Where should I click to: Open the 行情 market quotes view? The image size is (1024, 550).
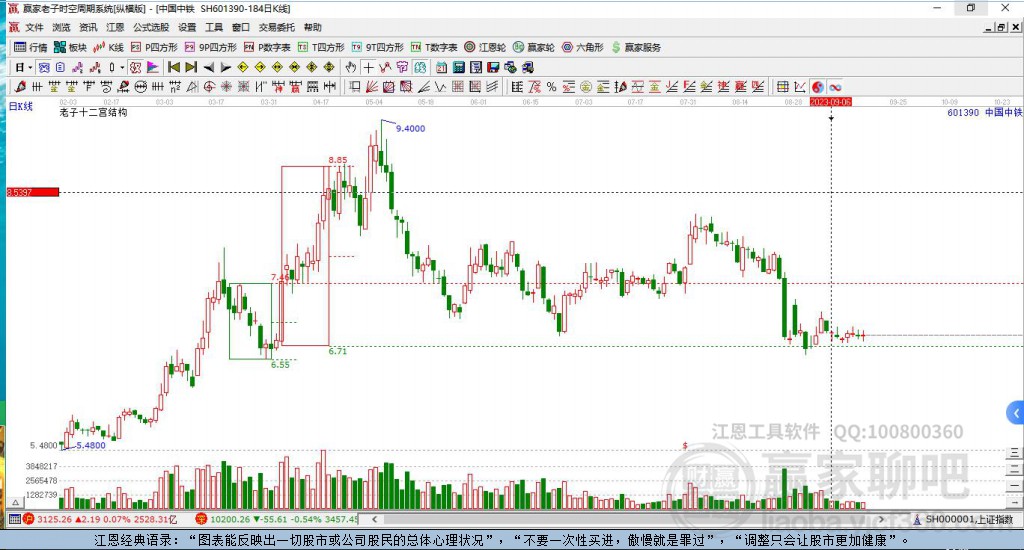[x=30, y=47]
